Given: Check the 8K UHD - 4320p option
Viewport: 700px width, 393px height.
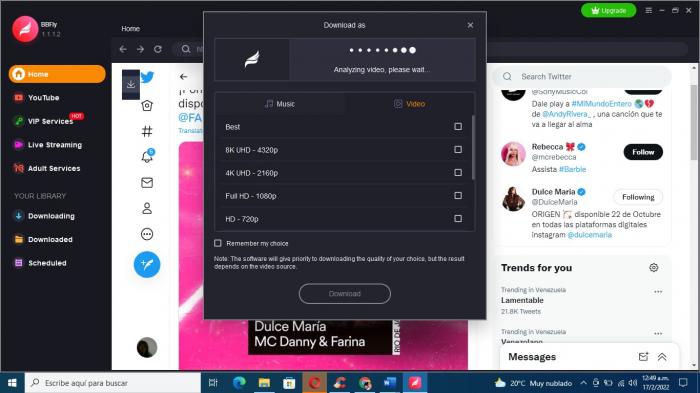Looking at the screenshot, I should (x=458, y=150).
